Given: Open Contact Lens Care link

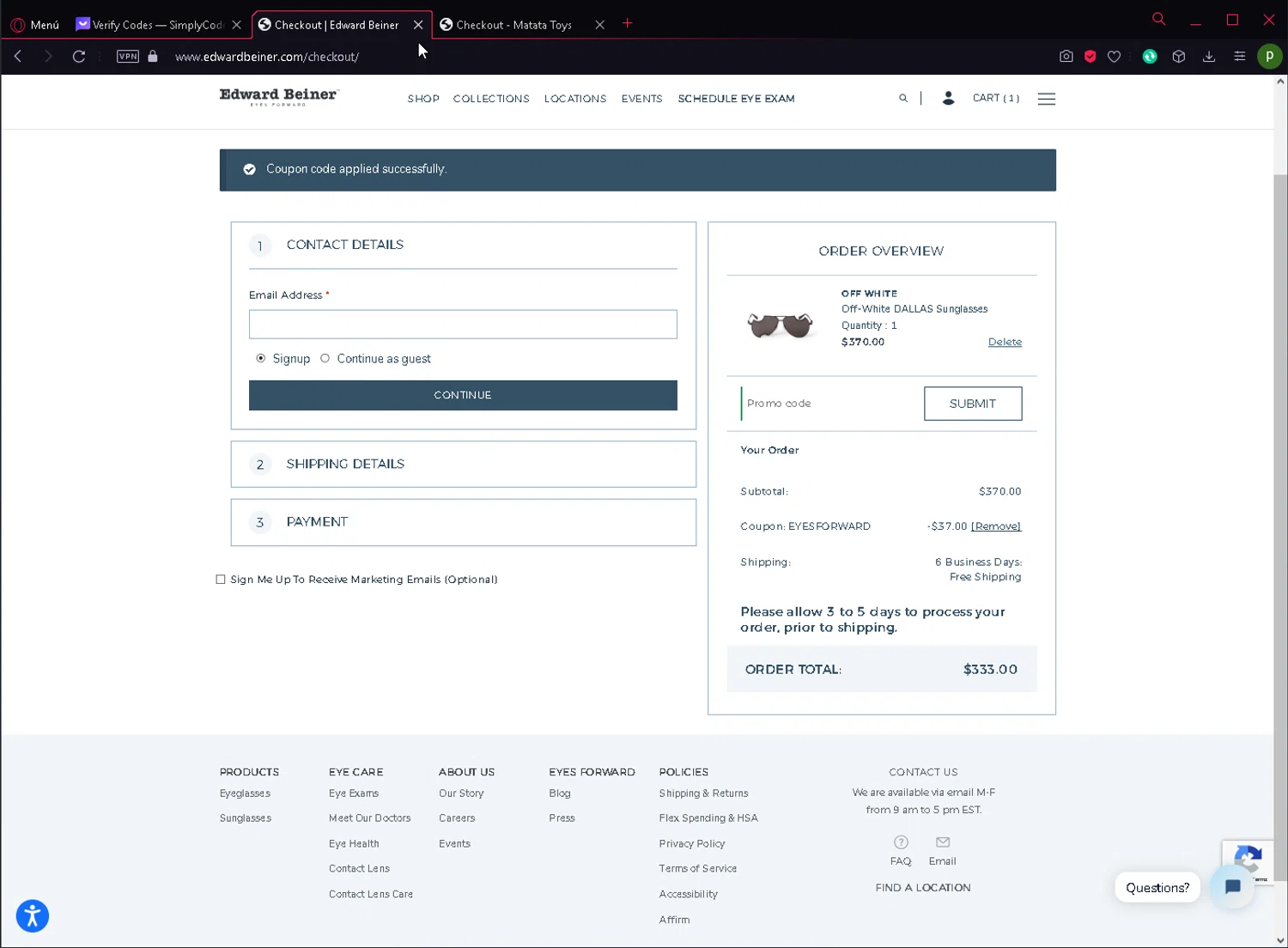Looking at the screenshot, I should tap(371, 894).
